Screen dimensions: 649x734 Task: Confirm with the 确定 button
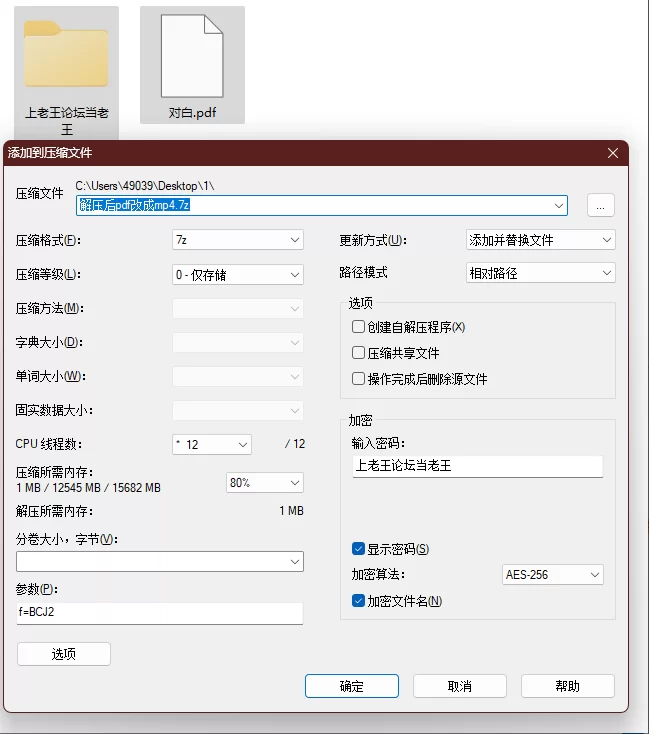point(352,686)
